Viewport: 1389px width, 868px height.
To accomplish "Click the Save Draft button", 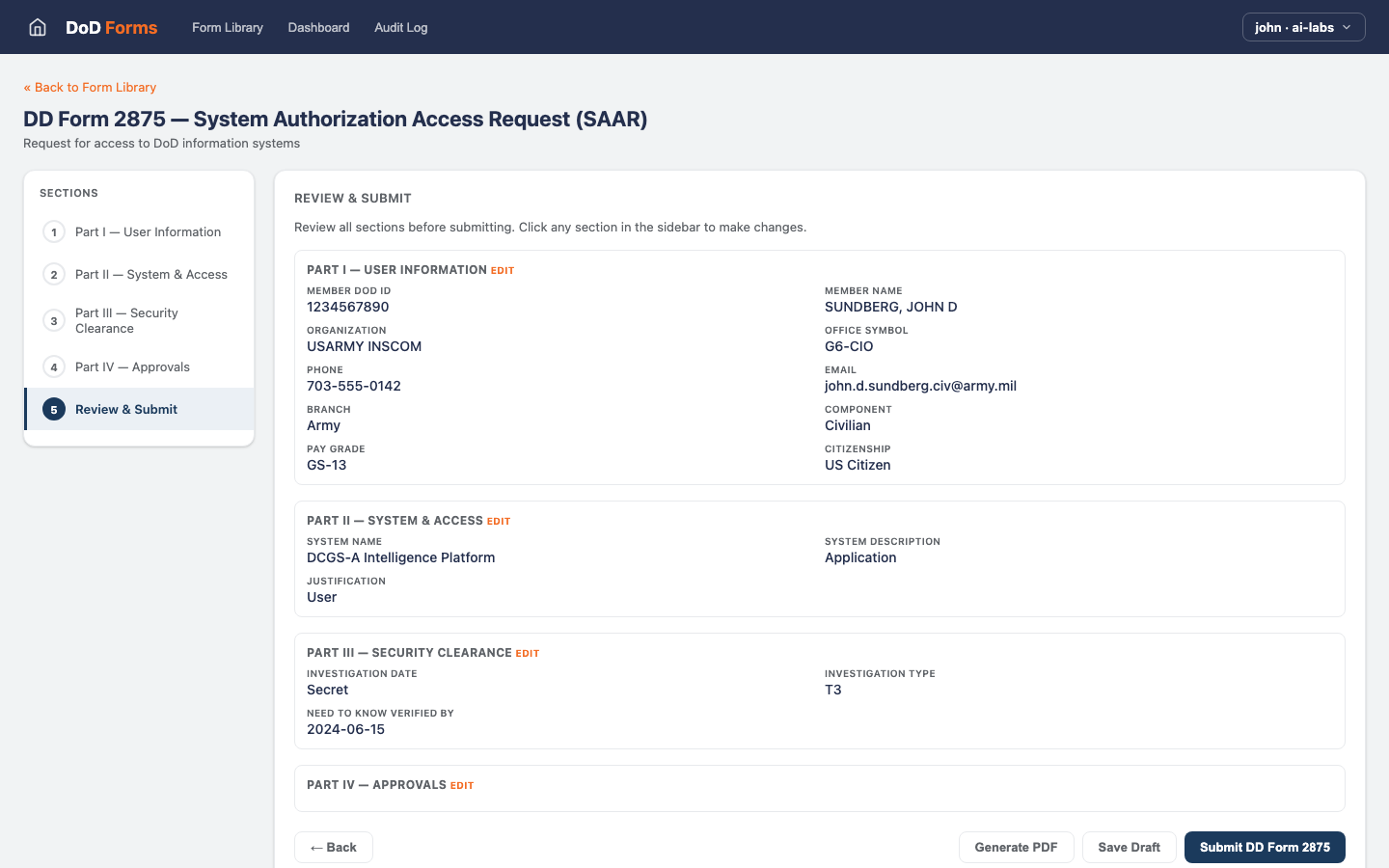I will pos(1129,847).
